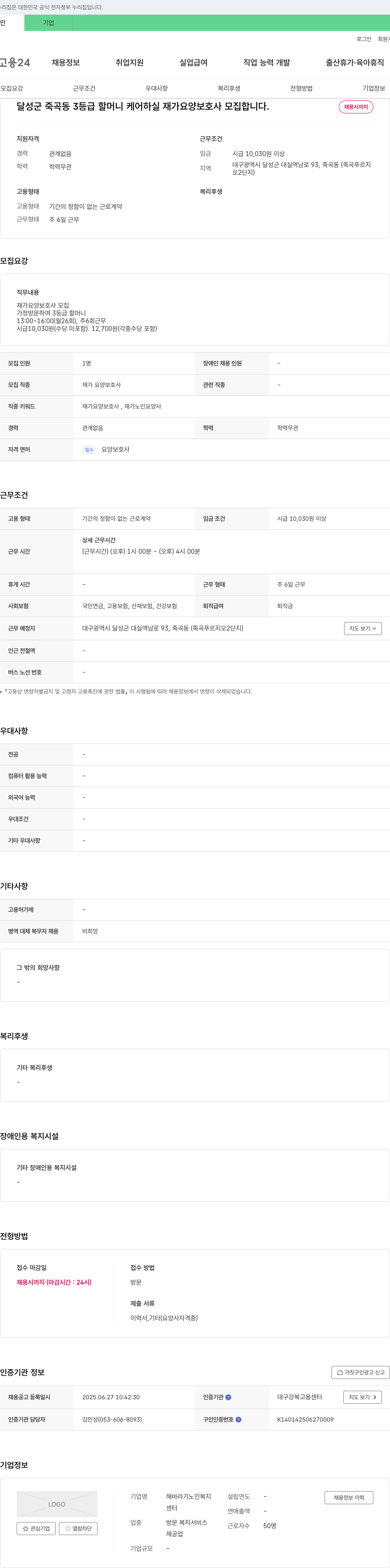Click 국민연금, 고용보험, 산재보험, 건강보험 text
The height and width of the screenshot is (1568, 390).
point(130,606)
